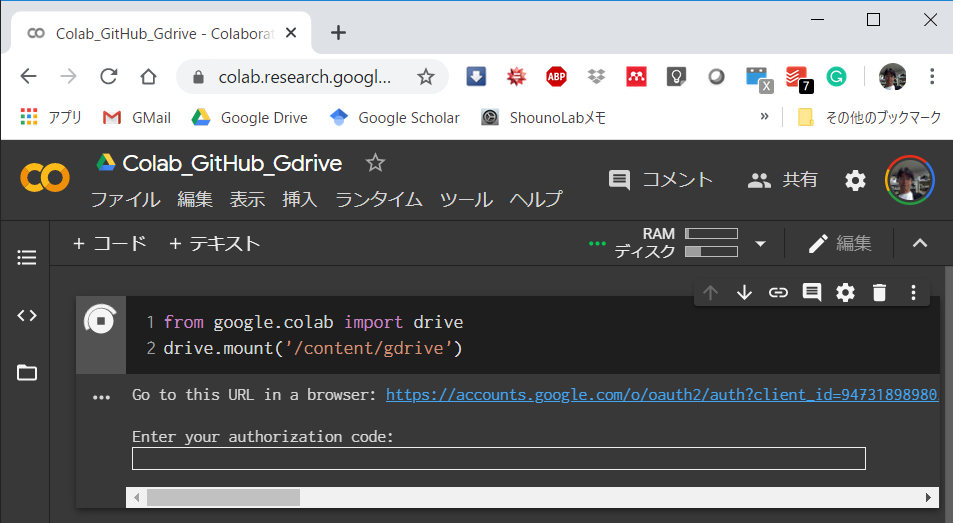Go to browser home page
Viewport: 953px width, 523px height.
[148, 77]
